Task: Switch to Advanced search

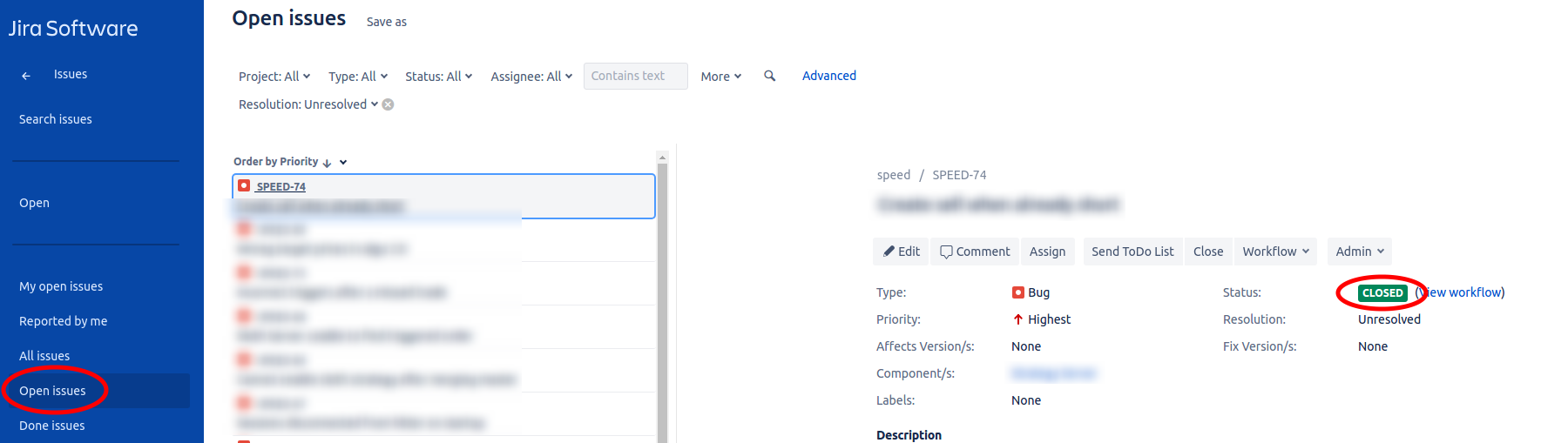Action: [x=829, y=76]
